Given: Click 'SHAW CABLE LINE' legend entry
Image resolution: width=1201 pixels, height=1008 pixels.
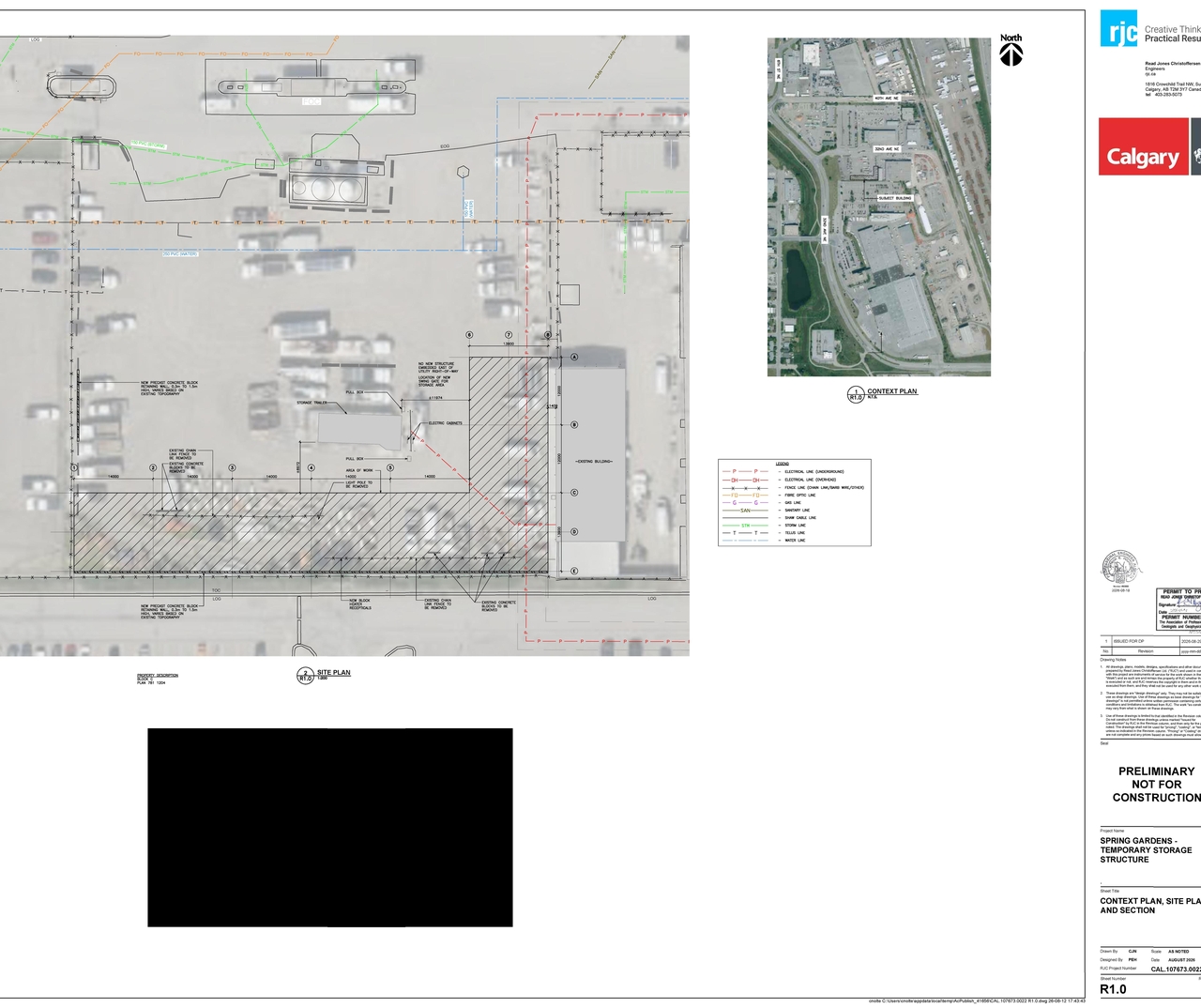Looking at the screenshot, I should pos(800,518).
